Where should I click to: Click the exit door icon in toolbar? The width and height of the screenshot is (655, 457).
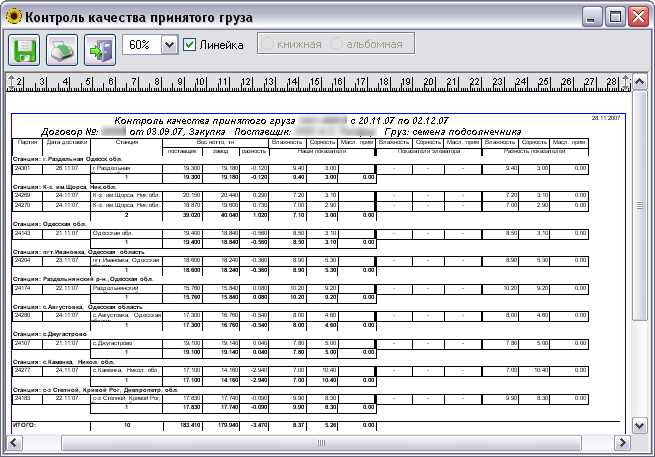click(x=99, y=48)
